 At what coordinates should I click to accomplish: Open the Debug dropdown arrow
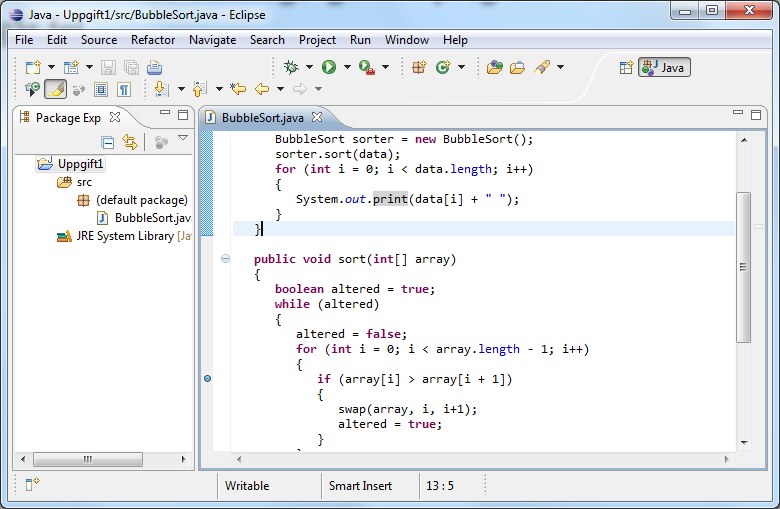tap(309, 67)
